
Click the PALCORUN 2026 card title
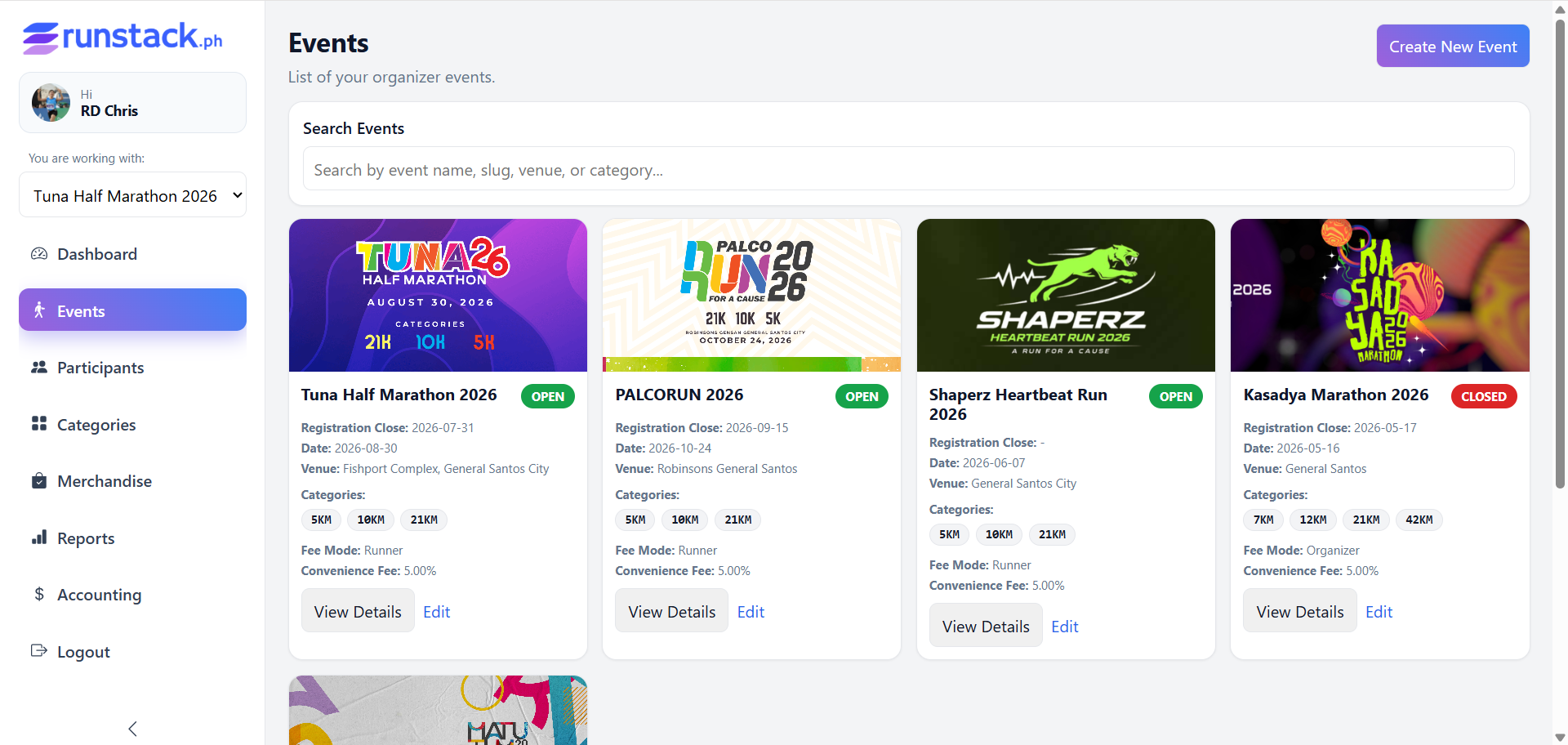[679, 395]
